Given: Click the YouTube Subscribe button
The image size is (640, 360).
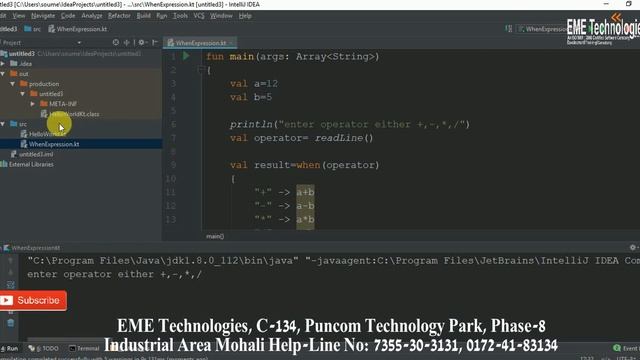Looking at the screenshot, I should [33, 300].
